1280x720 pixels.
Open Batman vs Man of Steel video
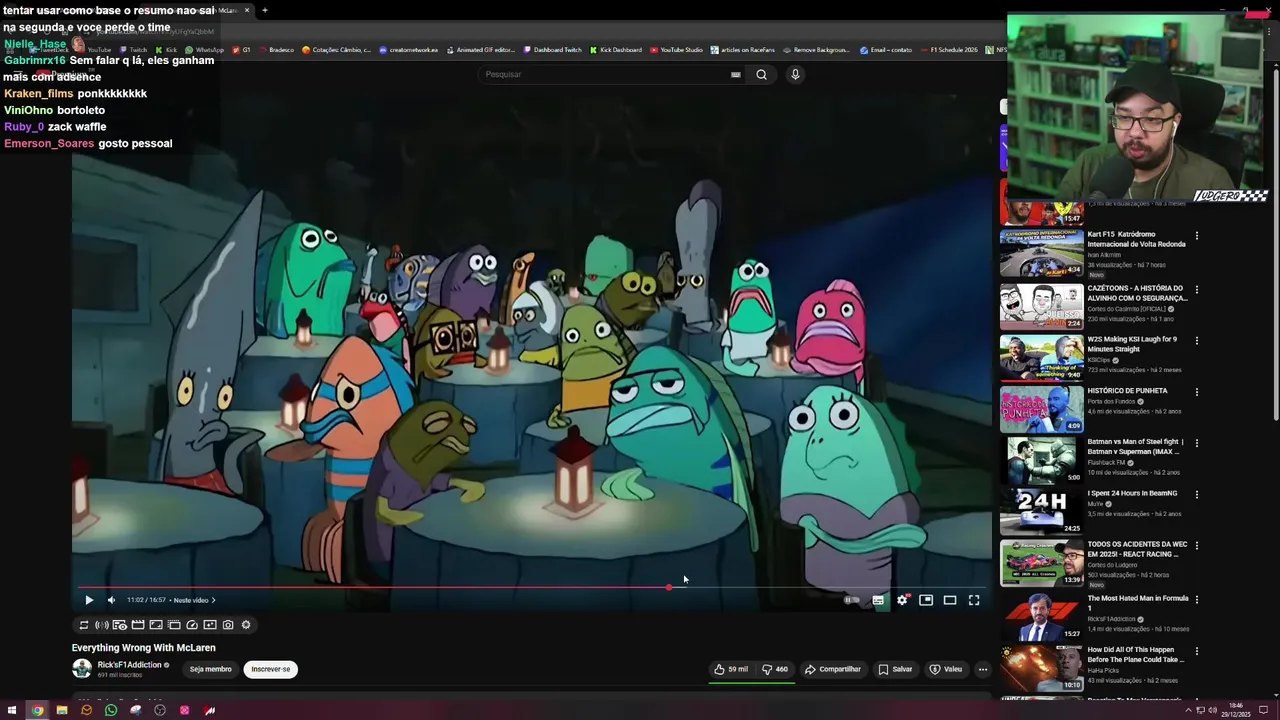[1041, 459]
